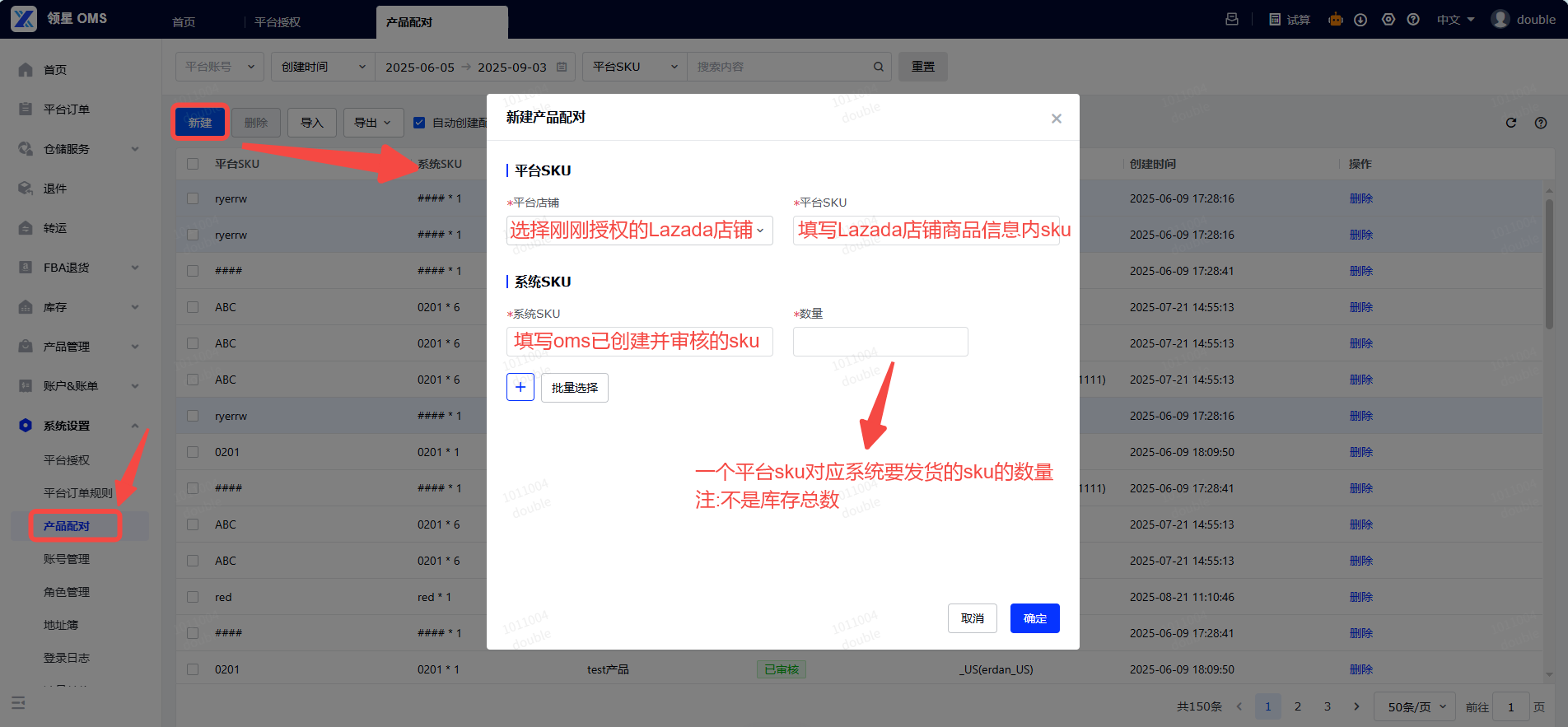Open 产品配对 in the sidebar
The height and width of the screenshot is (727, 1568).
click(67, 526)
